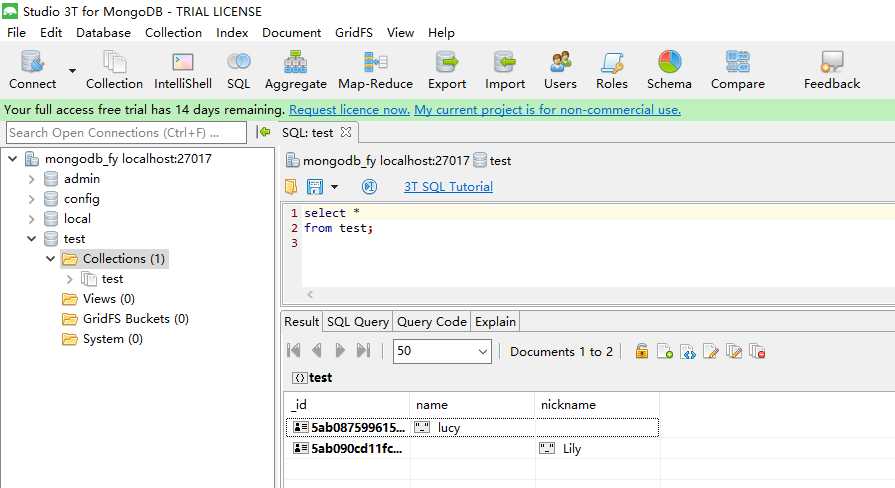The image size is (895, 488).
Task: Open the Aggregate editor
Action: coord(296,70)
